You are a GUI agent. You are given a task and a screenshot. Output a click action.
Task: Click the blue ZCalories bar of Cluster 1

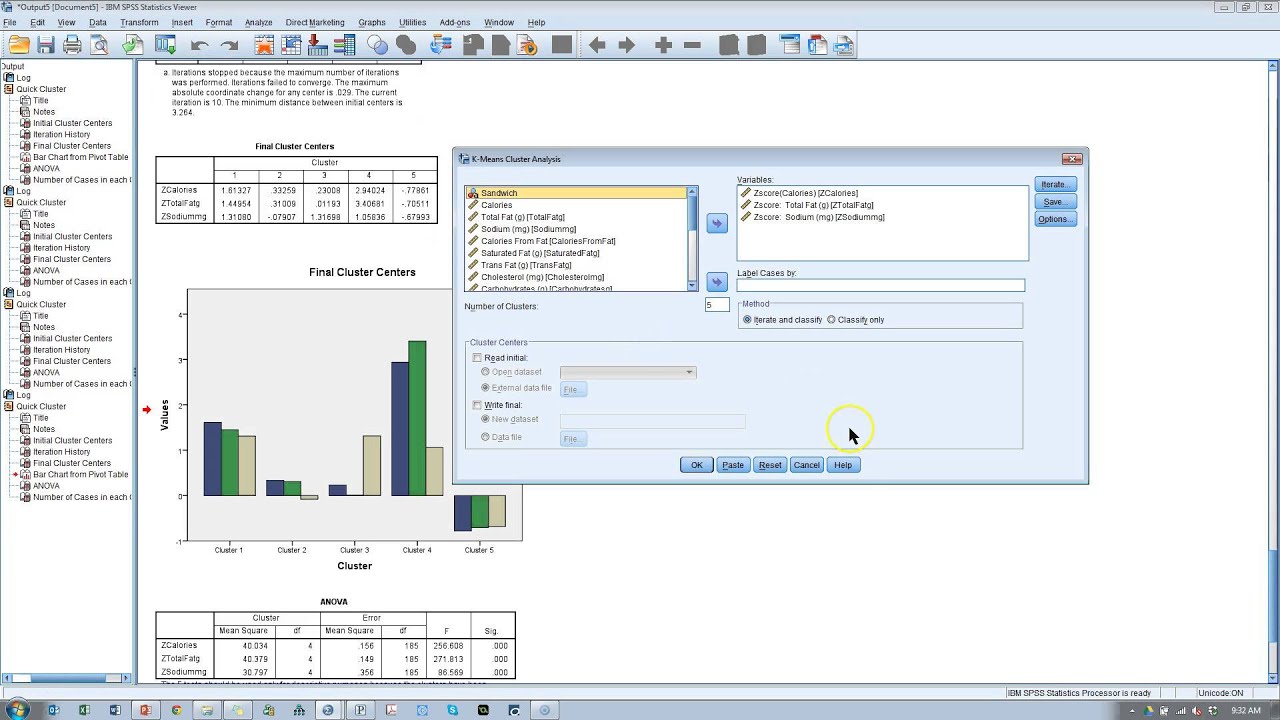[x=212, y=459]
